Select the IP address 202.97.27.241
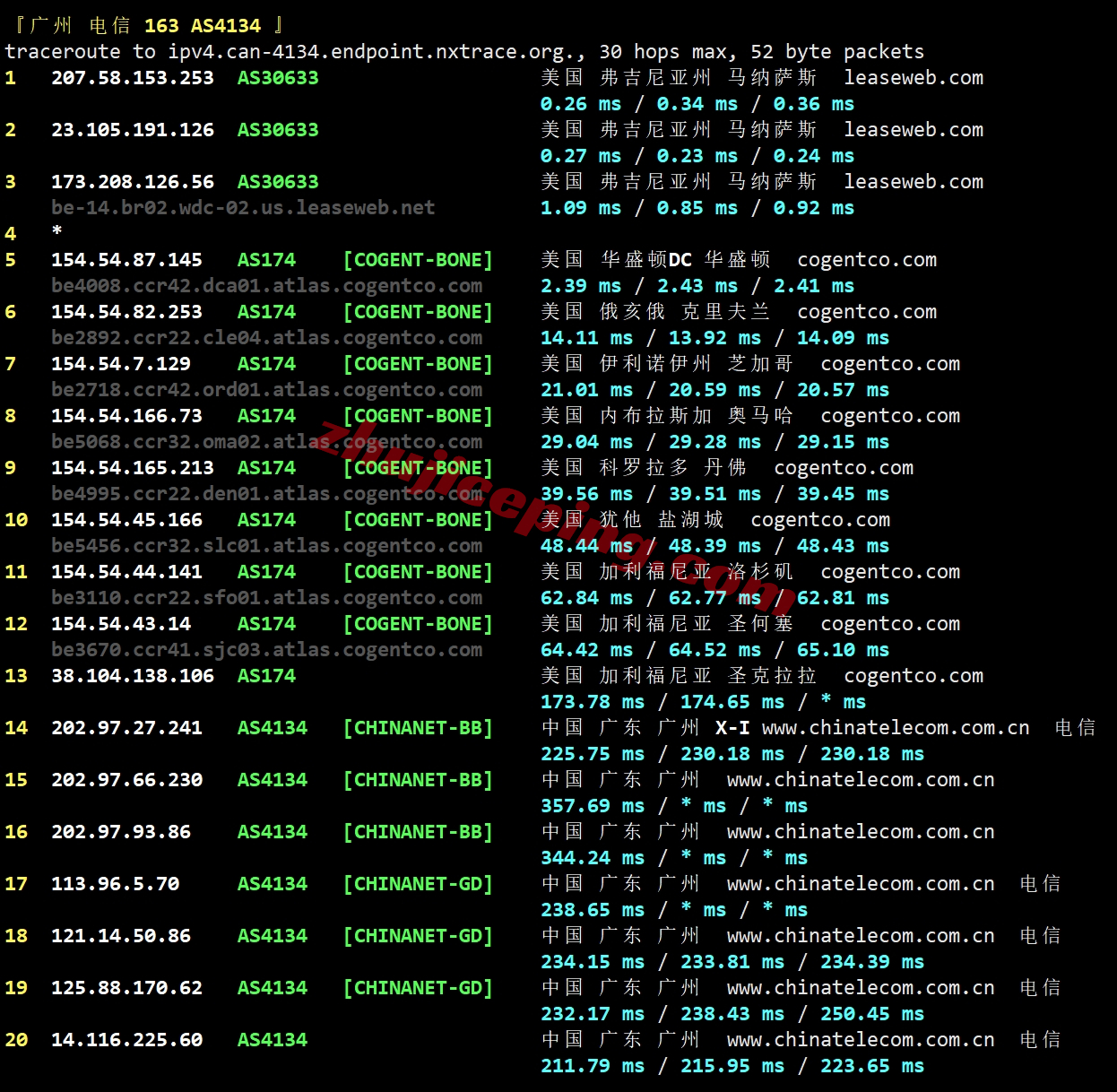 pos(127,728)
